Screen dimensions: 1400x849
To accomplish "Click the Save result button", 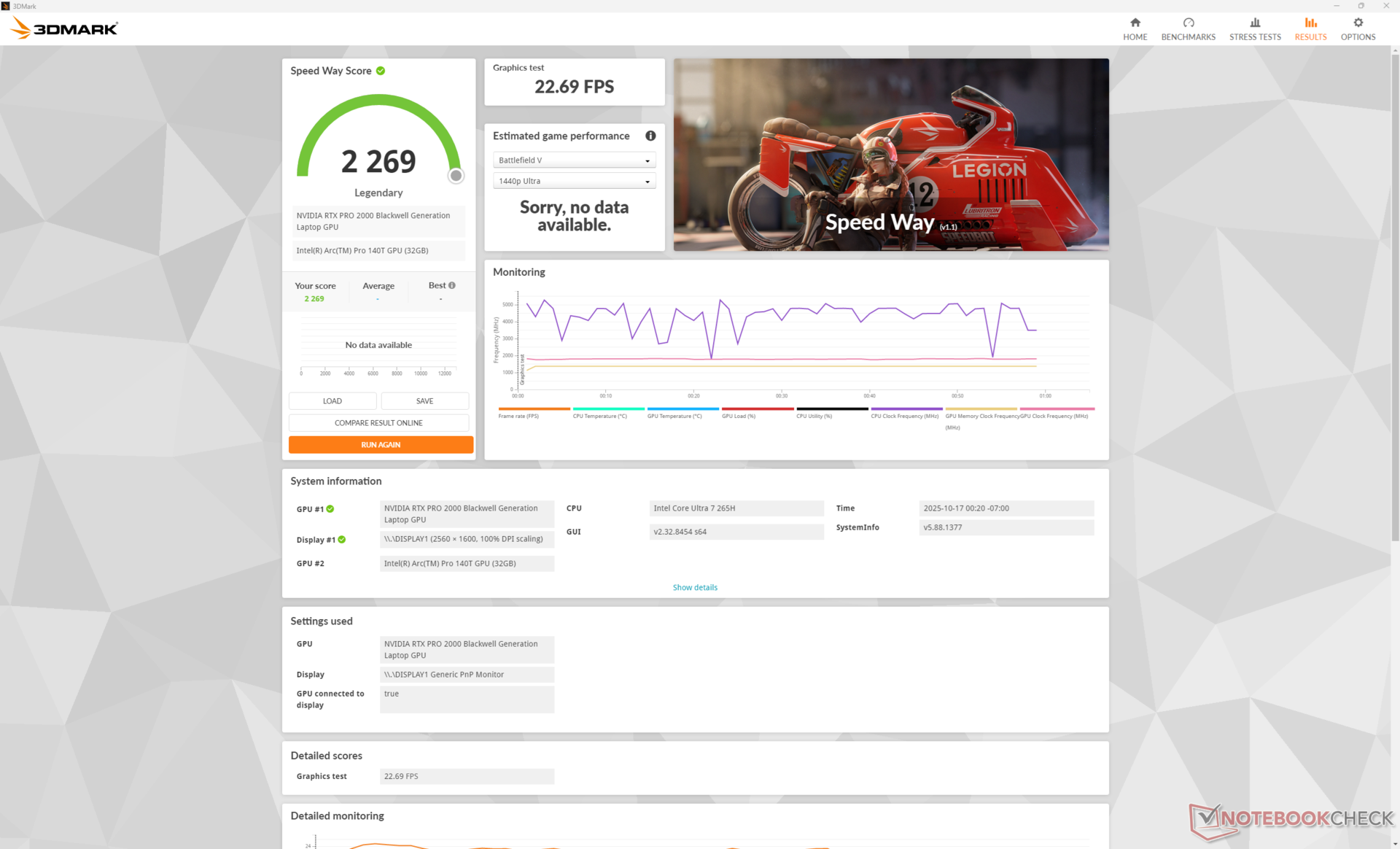I will (x=424, y=401).
